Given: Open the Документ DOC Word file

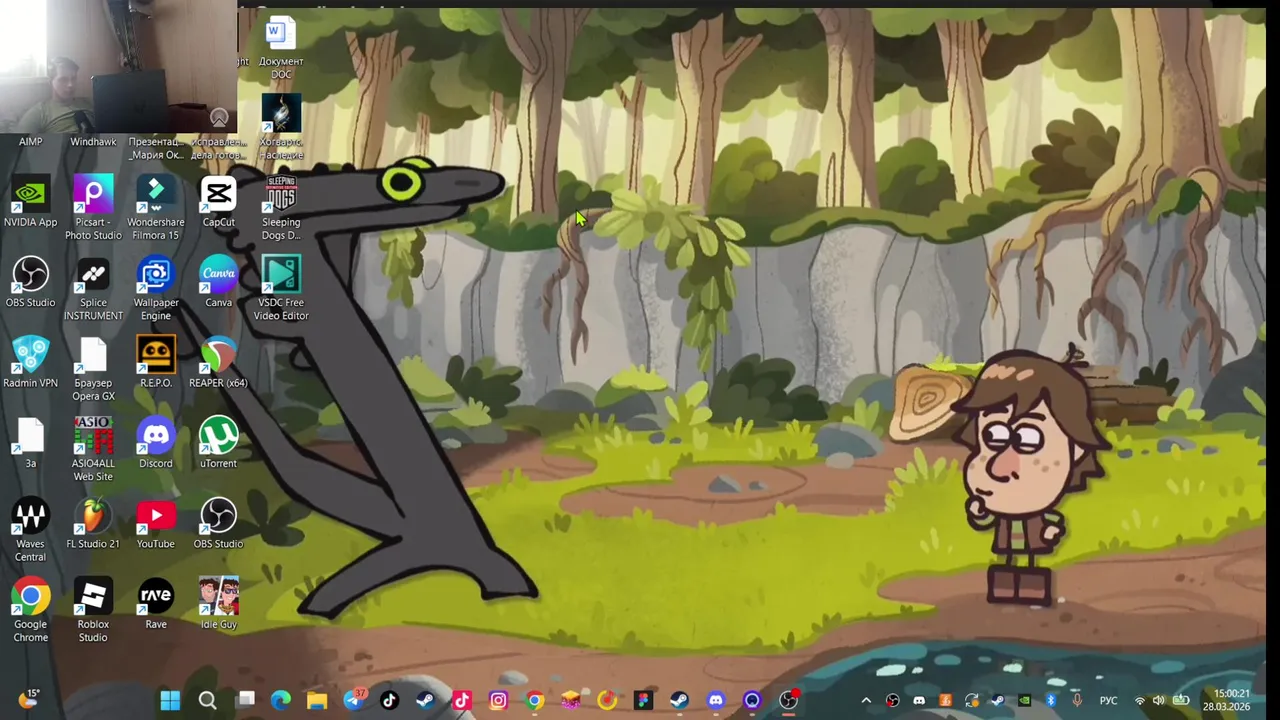Looking at the screenshot, I should [x=281, y=49].
